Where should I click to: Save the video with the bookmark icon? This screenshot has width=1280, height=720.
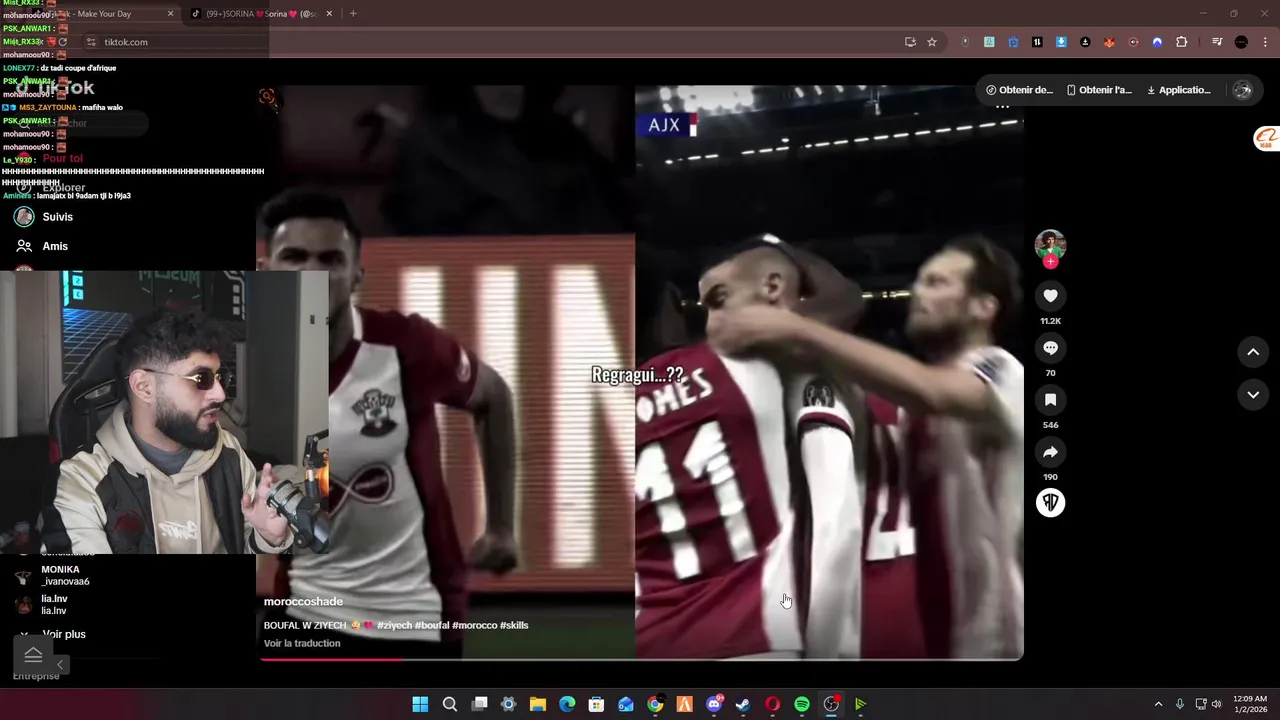pyautogui.click(x=1050, y=400)
